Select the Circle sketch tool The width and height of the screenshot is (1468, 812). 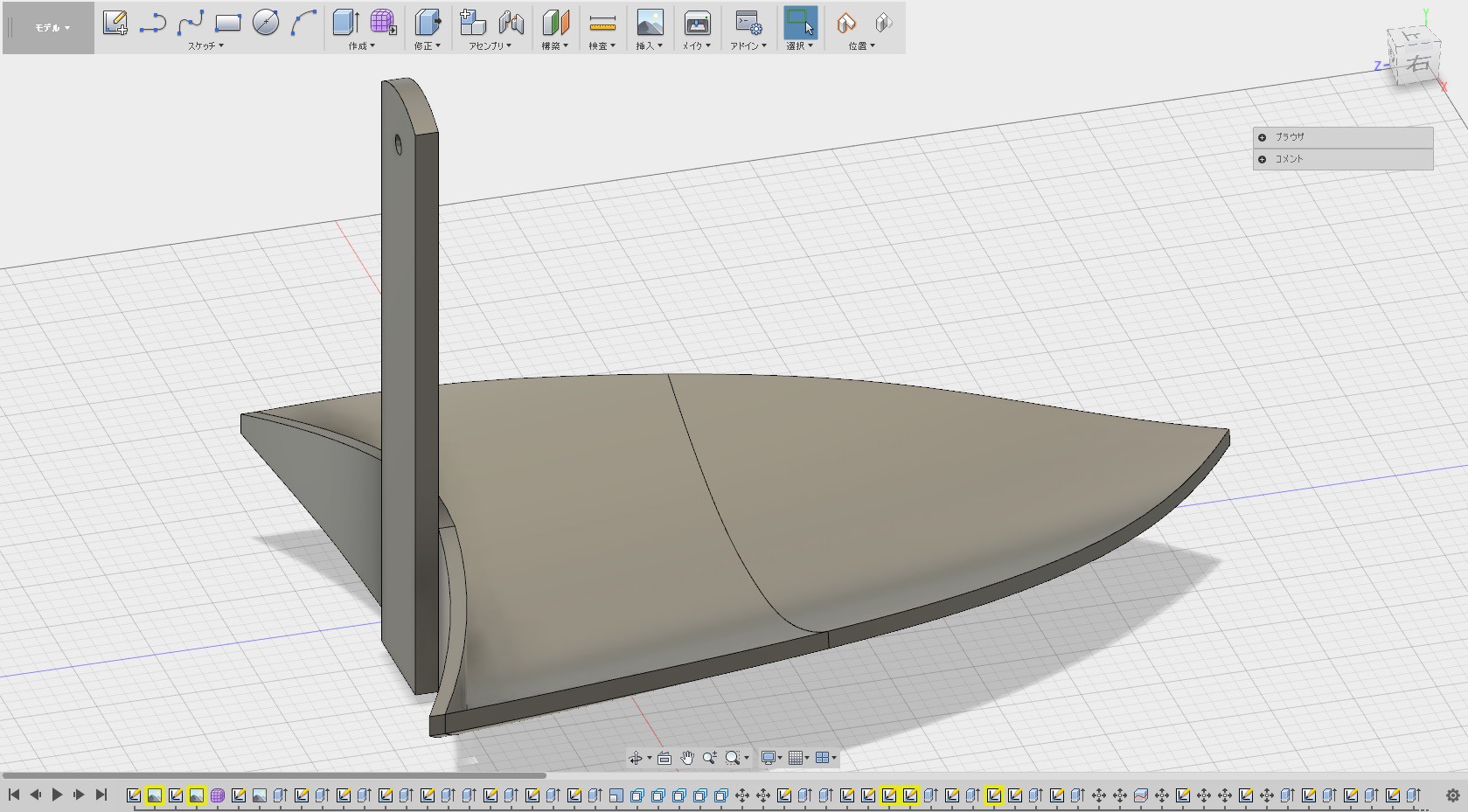pos(266,23)
